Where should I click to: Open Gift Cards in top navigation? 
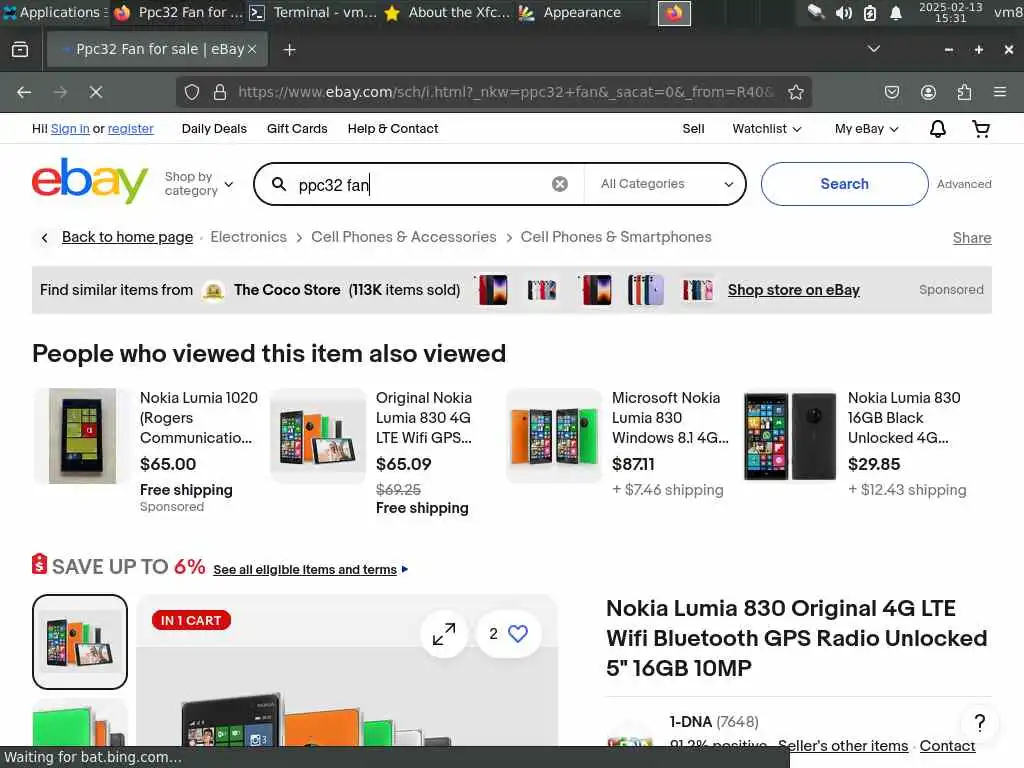click(297, 129)
